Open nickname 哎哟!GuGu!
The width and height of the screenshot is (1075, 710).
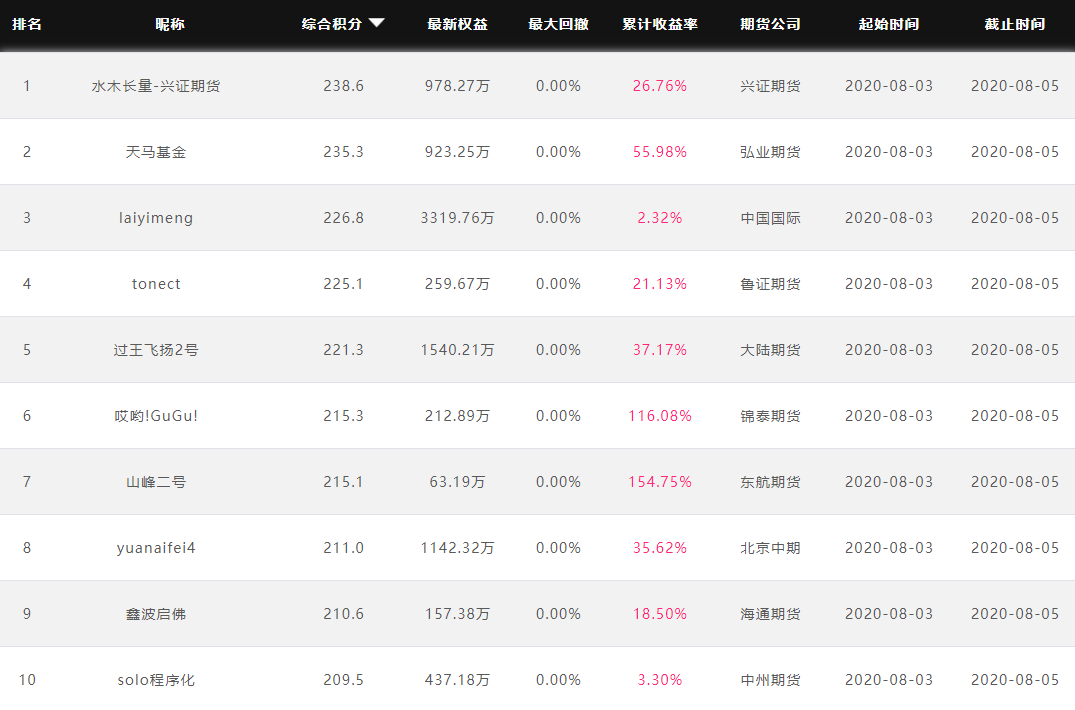(156, 416)
